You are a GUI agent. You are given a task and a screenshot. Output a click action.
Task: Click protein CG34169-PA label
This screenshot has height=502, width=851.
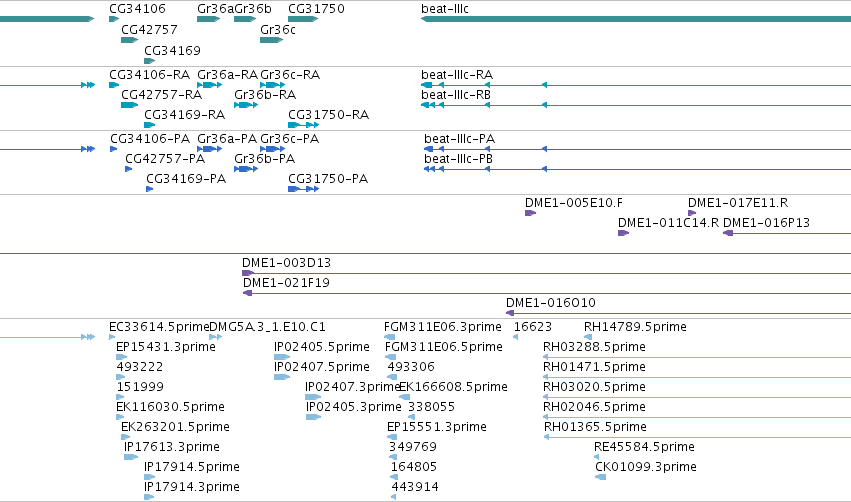click(186, 179)
